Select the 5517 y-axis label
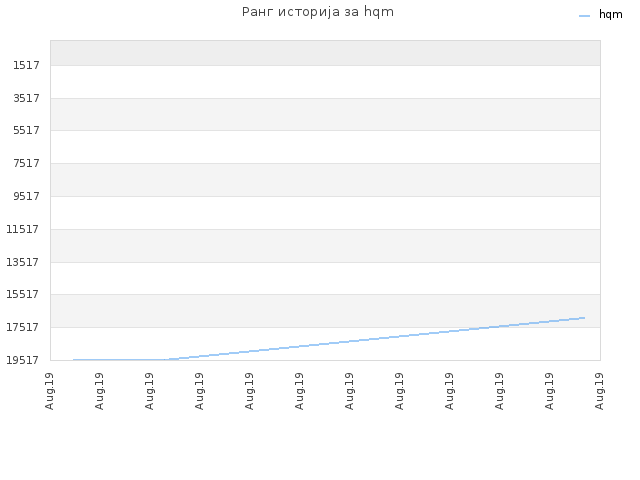640x480 pixels. pos(26,131)
